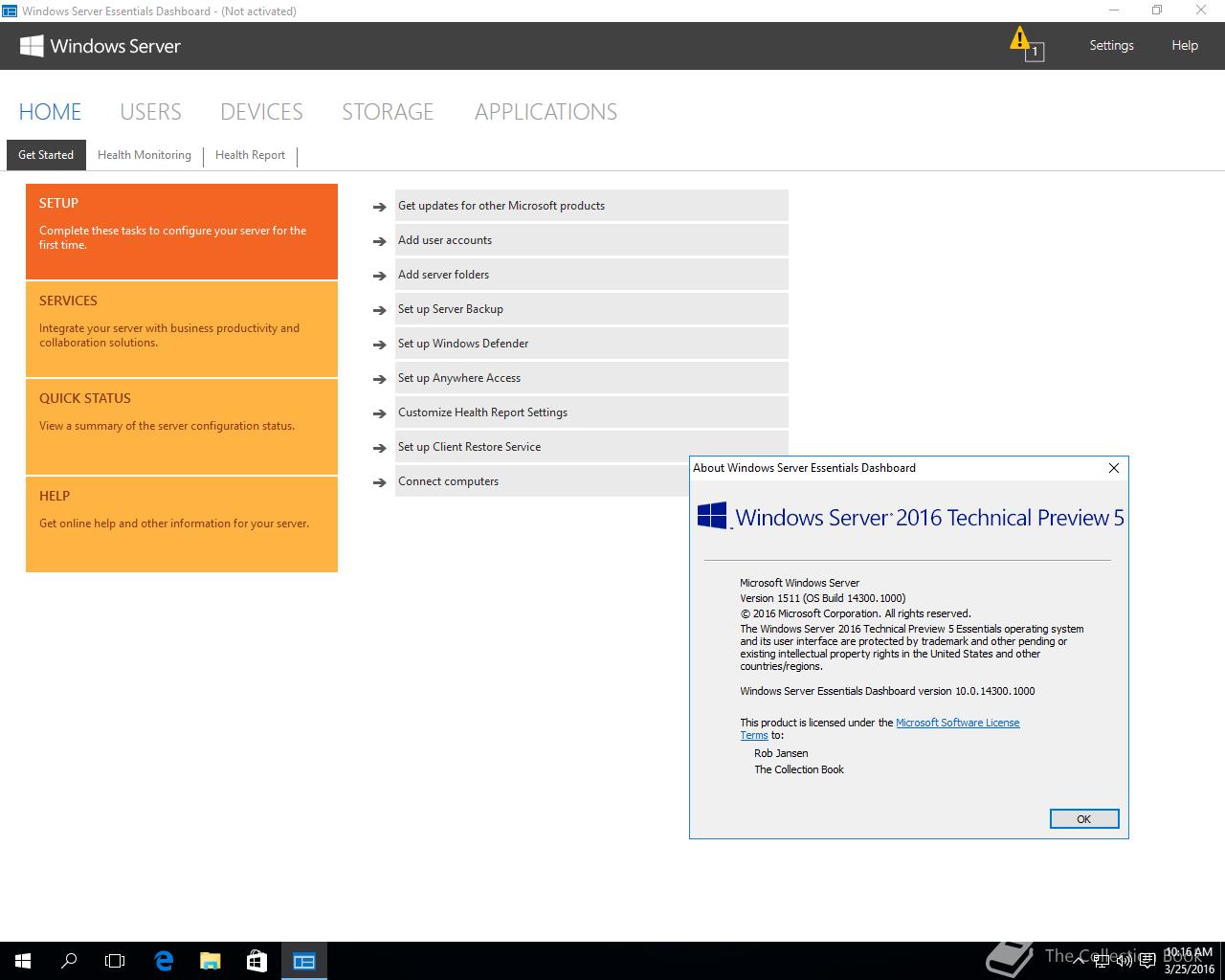1225x980 pixels.
Task: Open the Store from taskbar
Action: (256, 961)
